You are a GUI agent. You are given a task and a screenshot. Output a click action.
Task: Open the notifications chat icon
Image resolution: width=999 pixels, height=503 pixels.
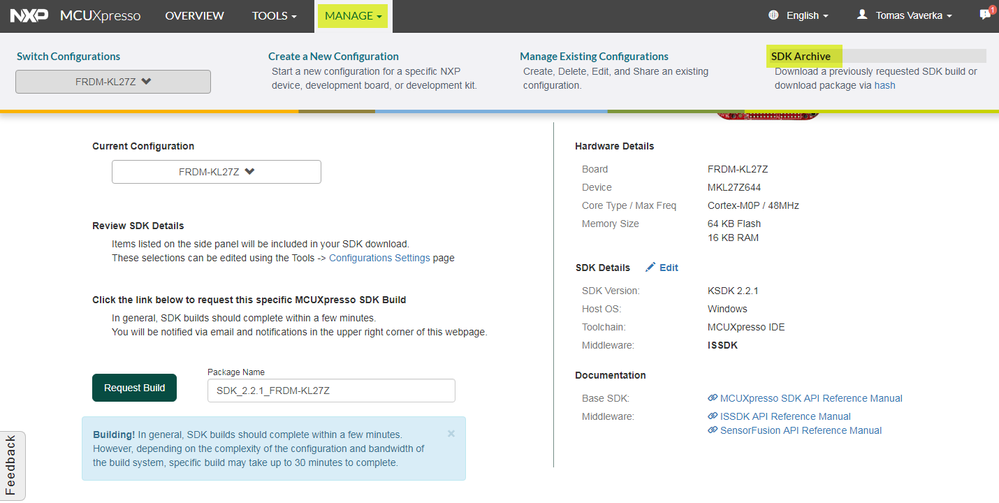[x=985, y=15]
